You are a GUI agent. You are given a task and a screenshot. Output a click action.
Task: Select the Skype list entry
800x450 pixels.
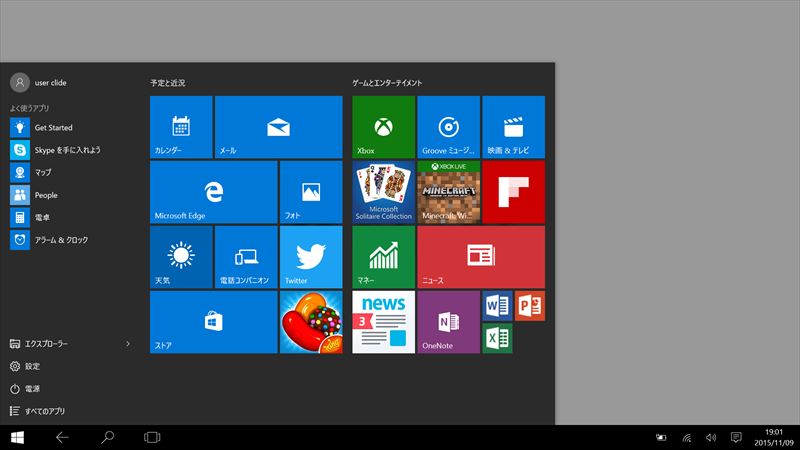pyautogui.click(x=70, y=150)
